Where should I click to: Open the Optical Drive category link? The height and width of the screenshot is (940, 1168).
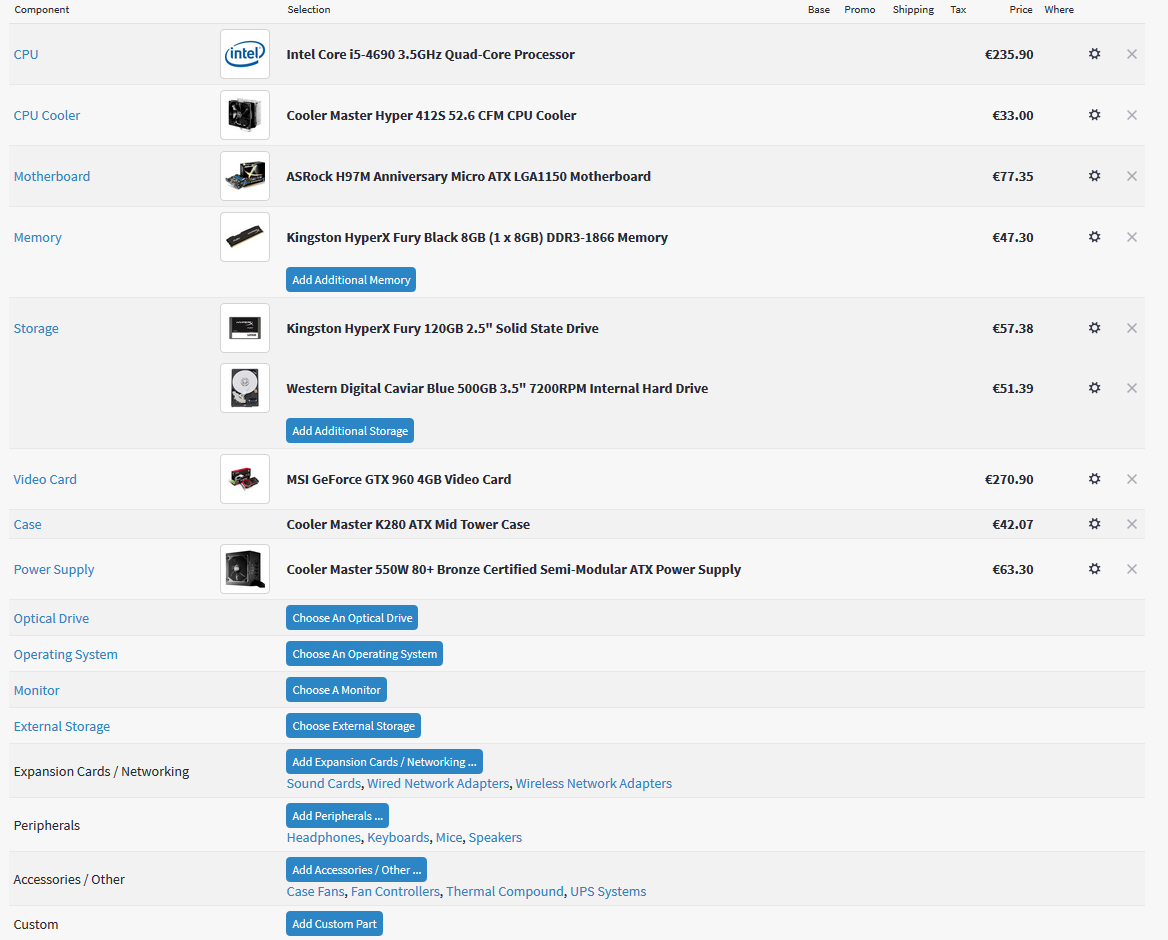[51, 618]
